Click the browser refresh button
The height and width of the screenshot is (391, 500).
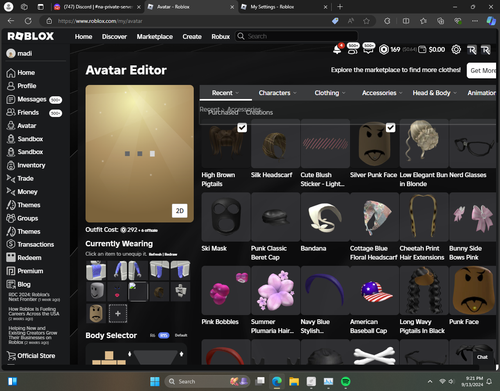coord(28,21)
